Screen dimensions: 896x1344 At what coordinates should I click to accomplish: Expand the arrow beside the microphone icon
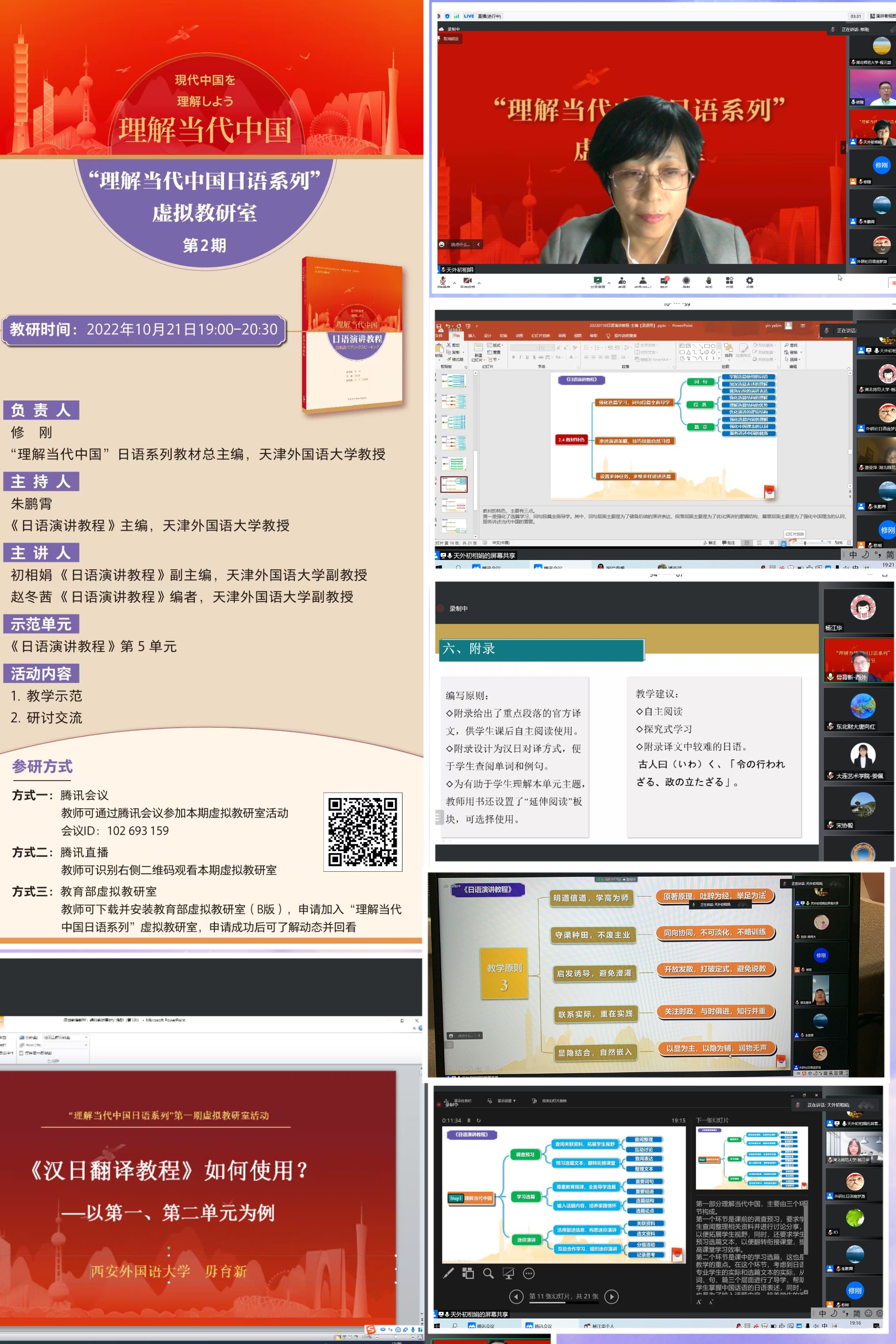pyautogui.click(x=455, y=283)
